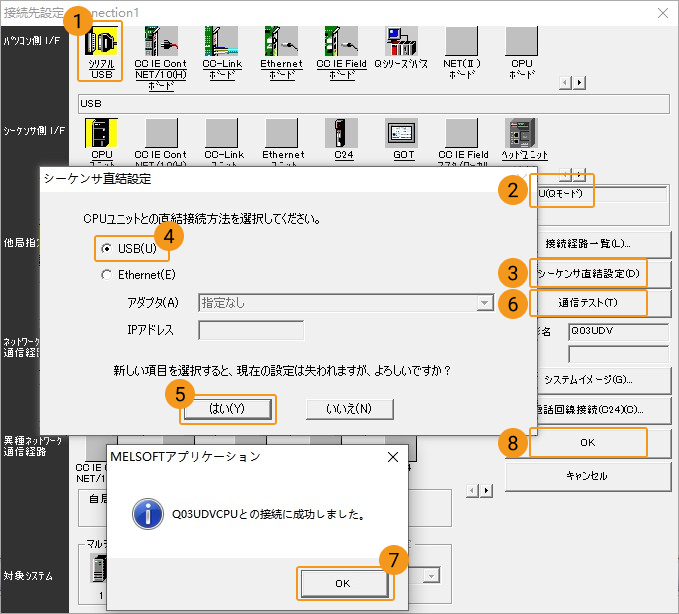Screen dimensions: 679x614
Task: Click OK in the MELSOFT application message box
Action: (x=345, y=584)
